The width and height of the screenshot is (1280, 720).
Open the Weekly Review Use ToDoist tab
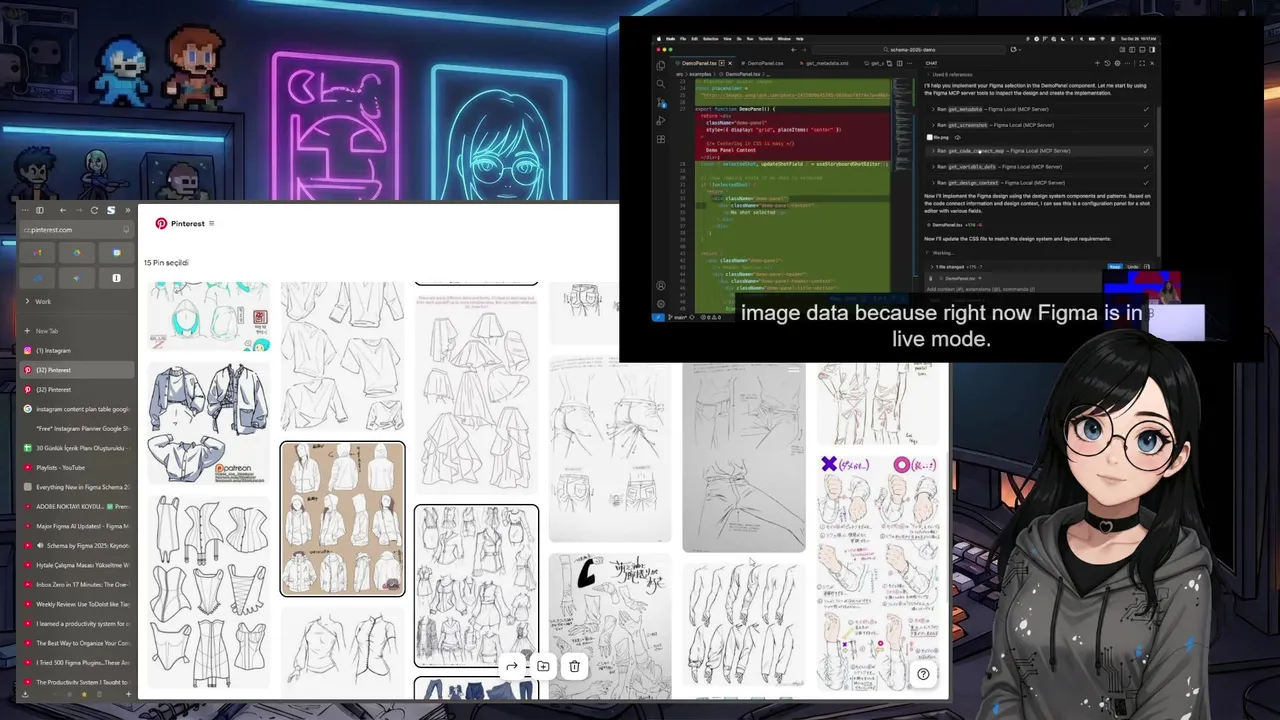pyautogui.click(x=76, y=604)
